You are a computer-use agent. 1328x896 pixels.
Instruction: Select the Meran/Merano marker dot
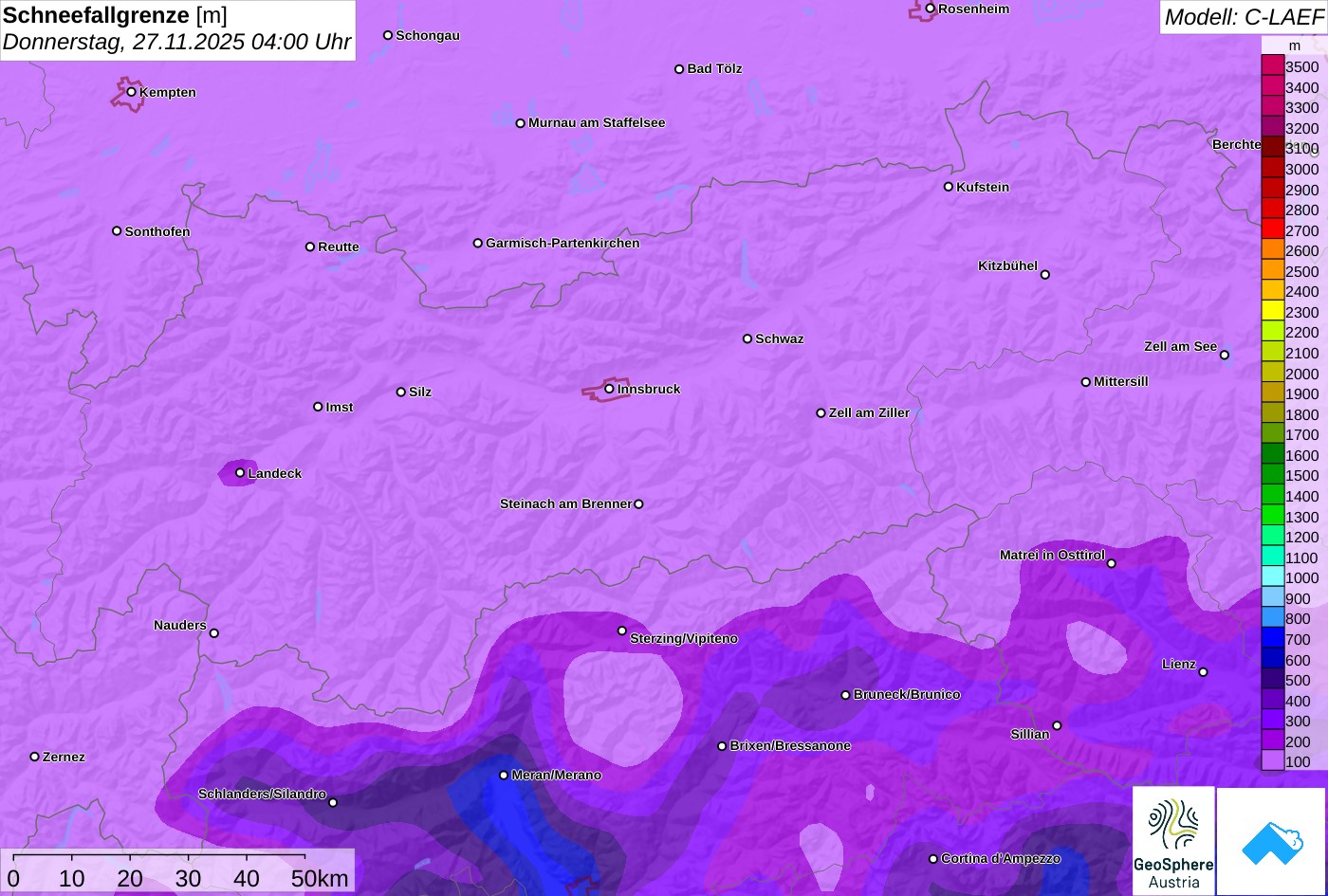(x=504, y=775)
